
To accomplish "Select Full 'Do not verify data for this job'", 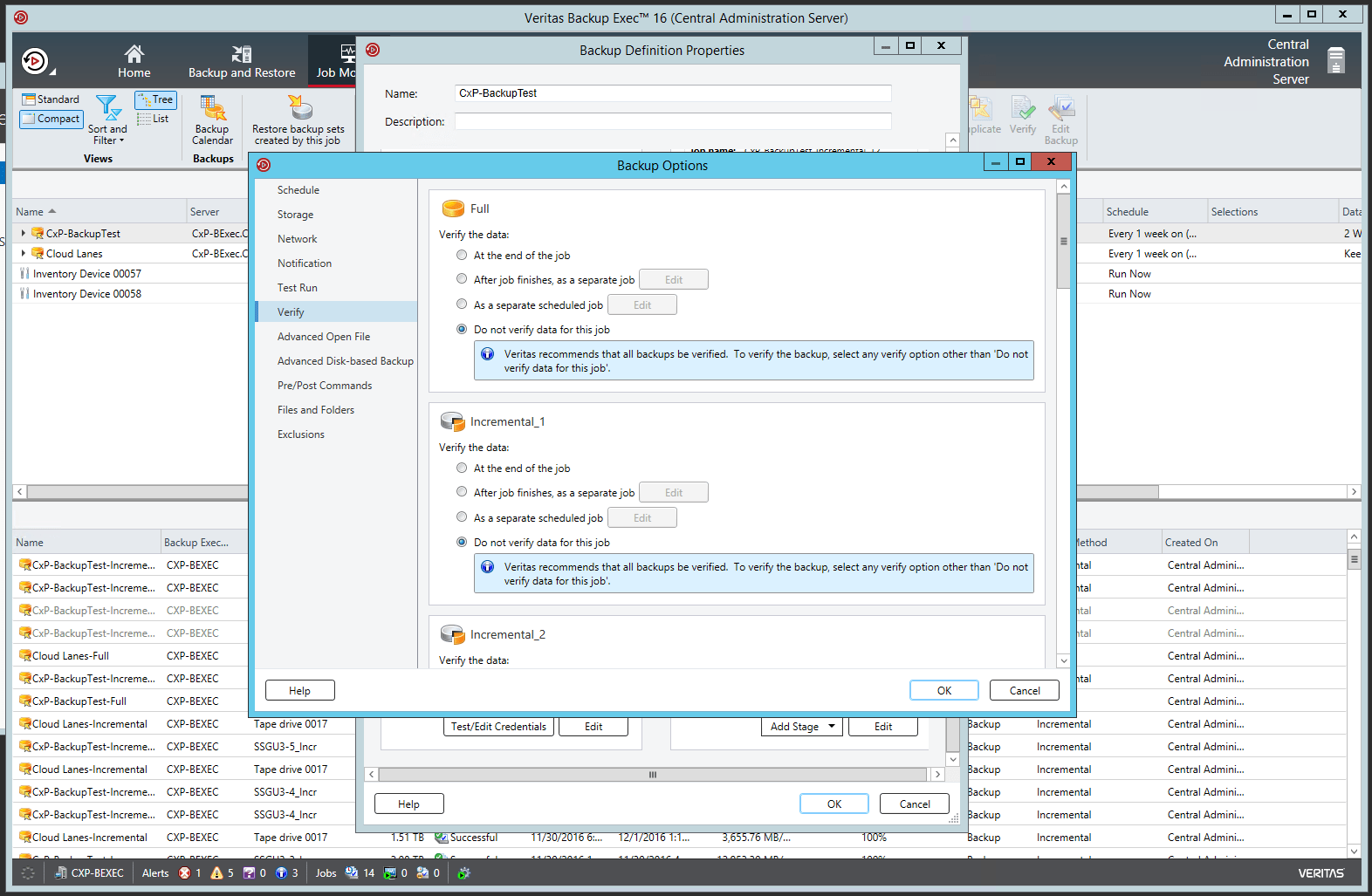I will pos(462,329).
